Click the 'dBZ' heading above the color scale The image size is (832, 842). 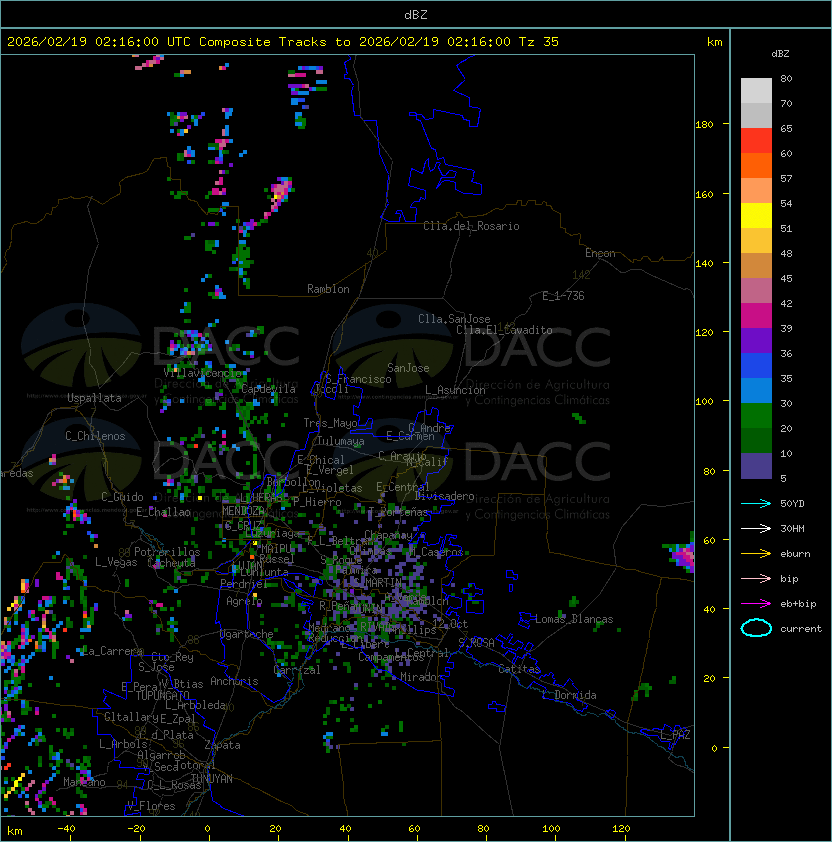[x=780, y=54]
